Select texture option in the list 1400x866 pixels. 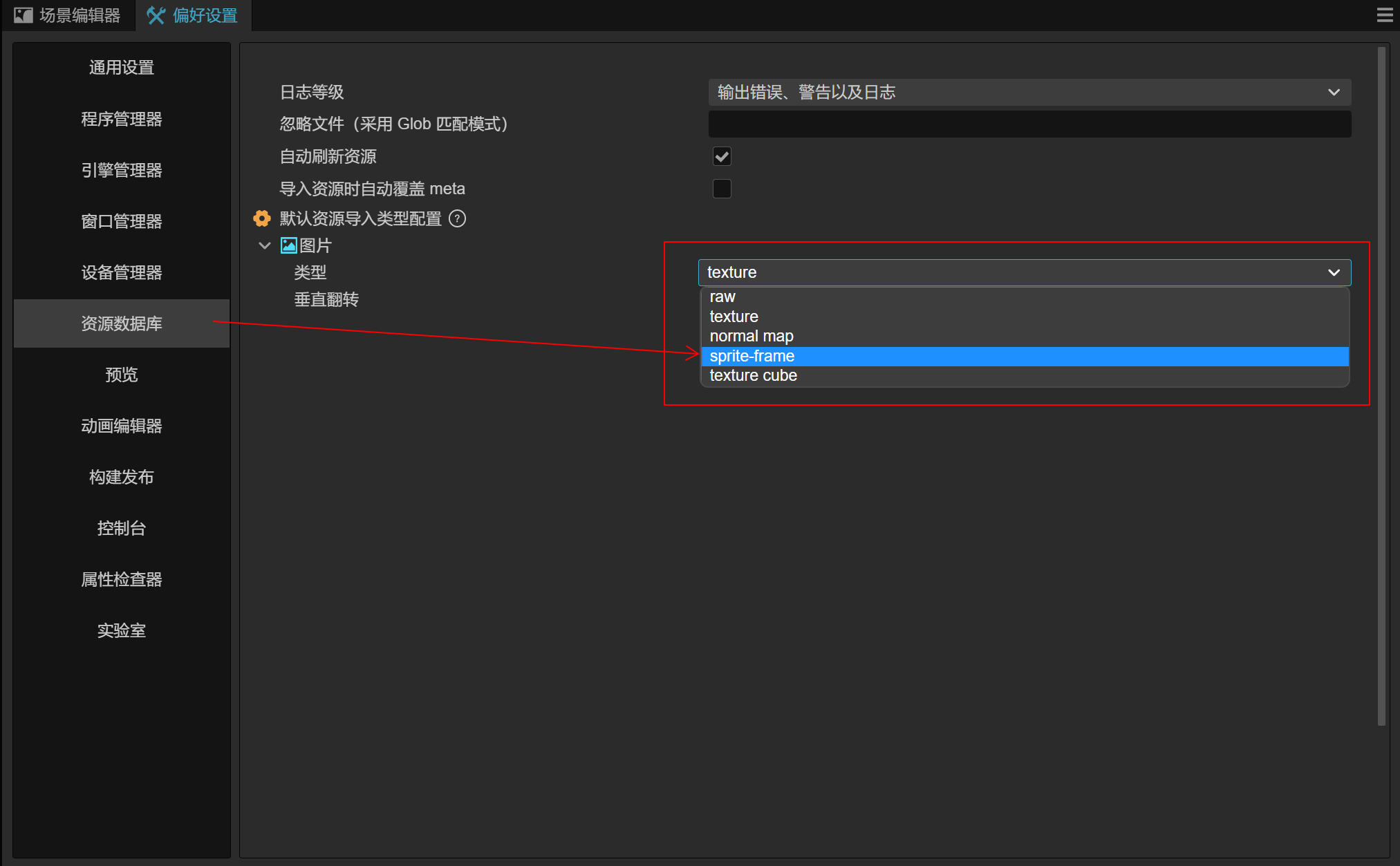pos(1025,317)
